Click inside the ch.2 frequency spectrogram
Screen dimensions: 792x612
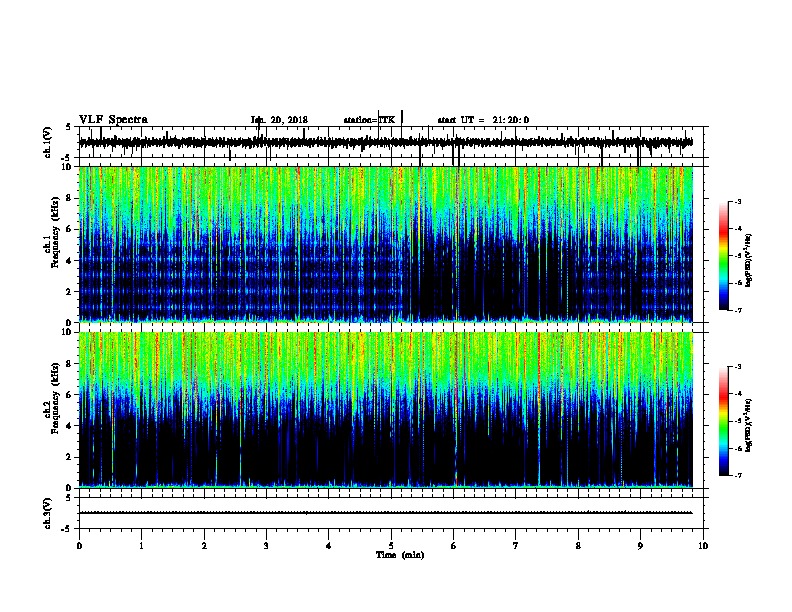point(385,410)
